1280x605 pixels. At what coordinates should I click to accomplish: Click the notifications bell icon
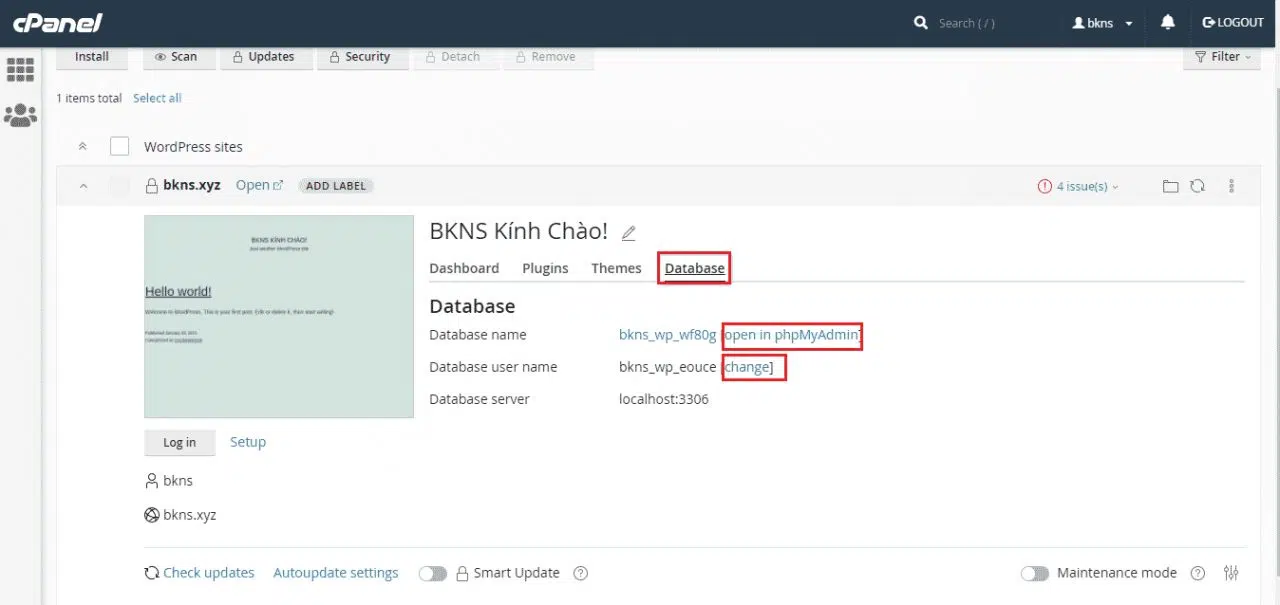click(1167, 22)
